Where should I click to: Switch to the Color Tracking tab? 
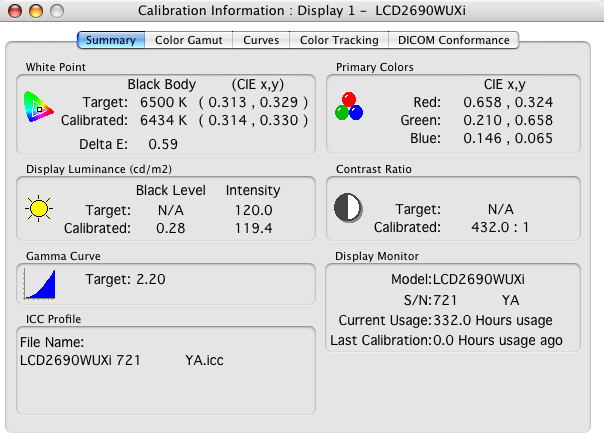tap(339, 40)
